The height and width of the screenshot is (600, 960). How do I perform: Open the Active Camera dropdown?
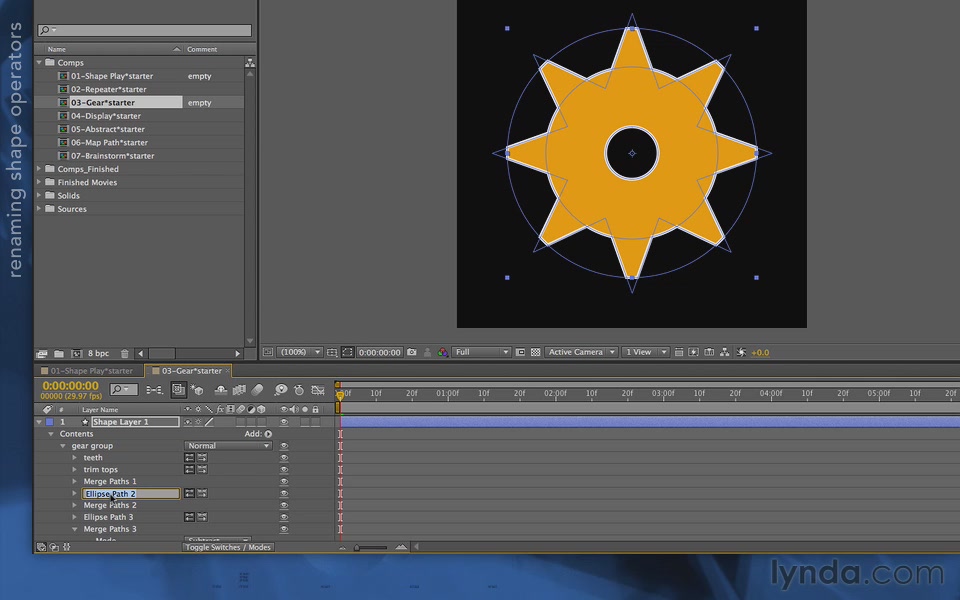pyautogui.click(x=580, y=352)
